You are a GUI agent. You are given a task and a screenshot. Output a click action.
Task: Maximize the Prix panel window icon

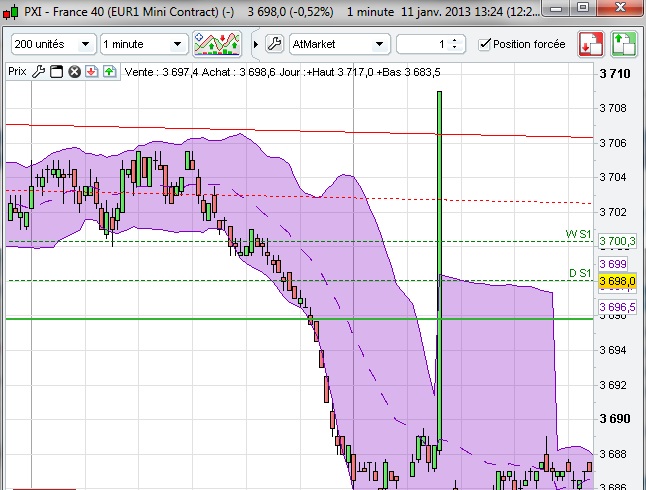[x=56, y=72]
